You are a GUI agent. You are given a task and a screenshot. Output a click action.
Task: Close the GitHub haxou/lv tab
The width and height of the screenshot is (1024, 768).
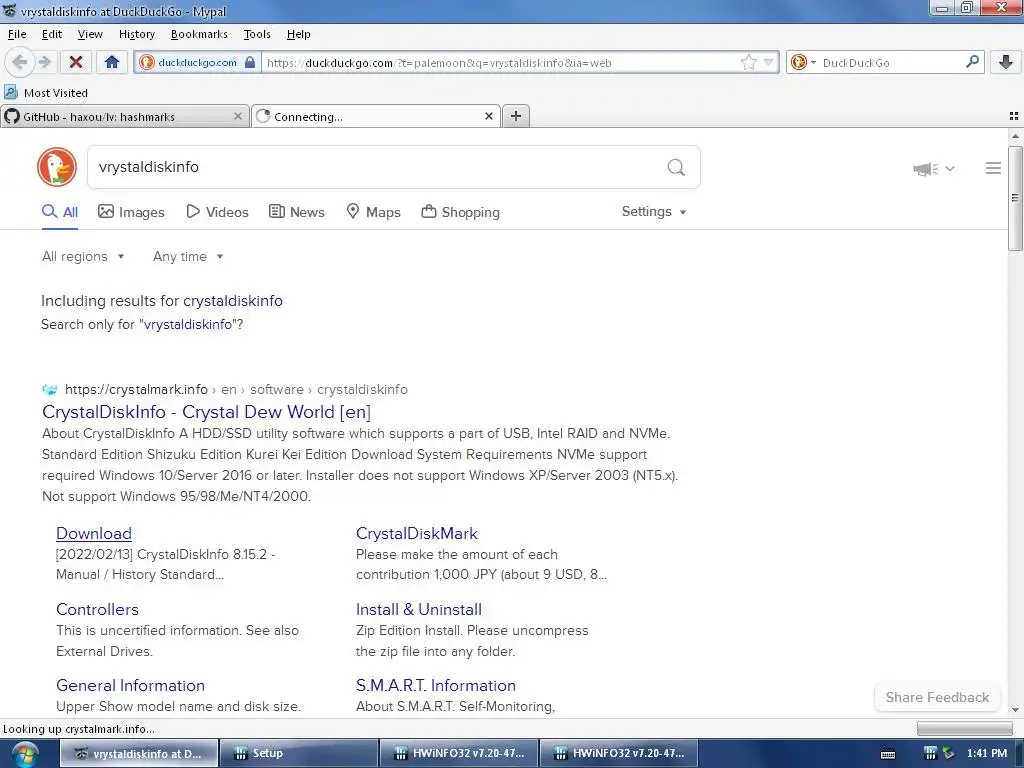pyautogui.click(x=238, y=116)
